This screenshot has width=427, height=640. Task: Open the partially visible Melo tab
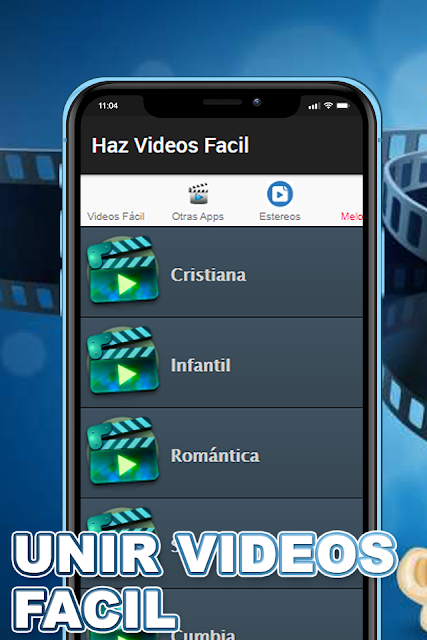click(351, 216)
